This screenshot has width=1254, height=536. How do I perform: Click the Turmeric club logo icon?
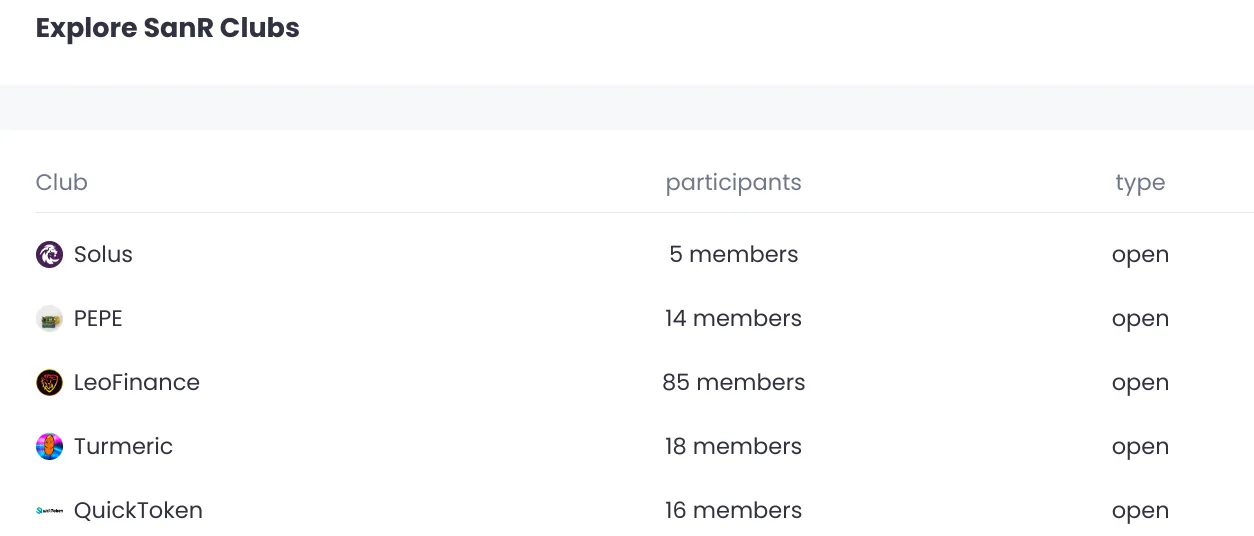click(49, 447)
